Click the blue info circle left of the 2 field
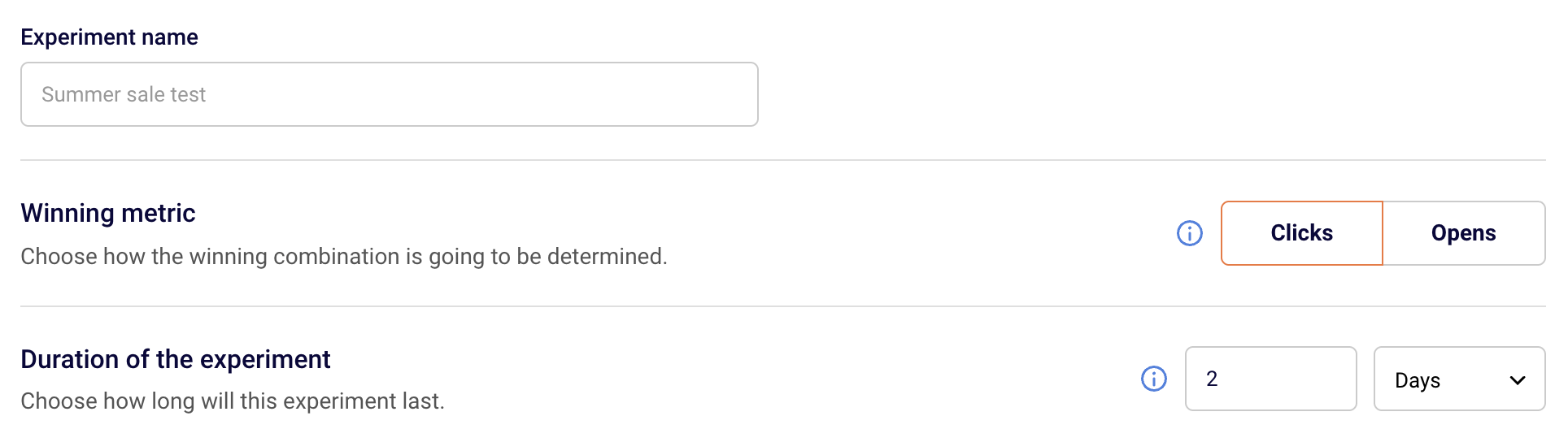The height and width of the screenshot is (442, 1568). 1154,379
